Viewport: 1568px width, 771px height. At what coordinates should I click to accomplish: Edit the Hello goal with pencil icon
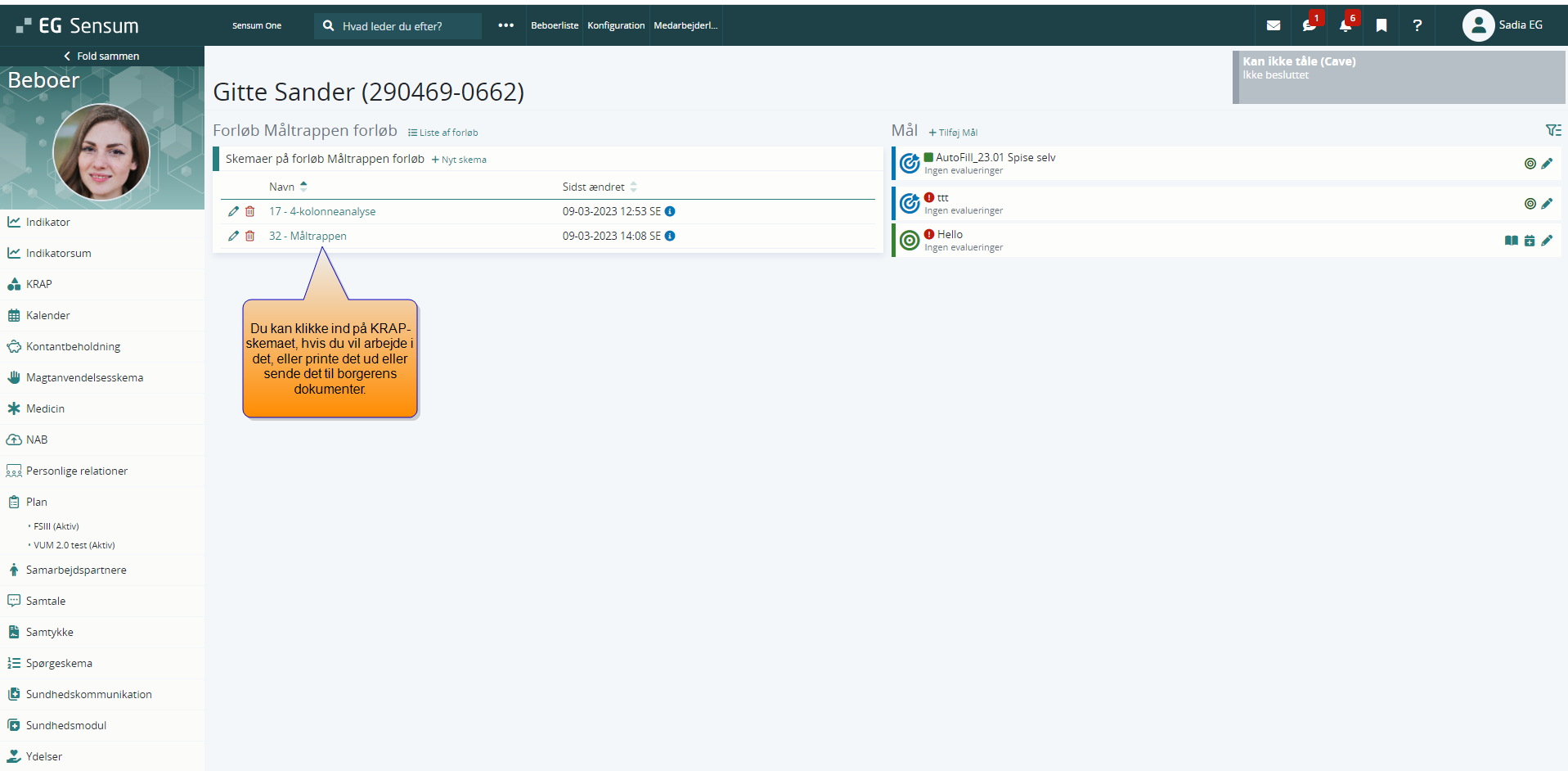click(x=1547, y=241)
